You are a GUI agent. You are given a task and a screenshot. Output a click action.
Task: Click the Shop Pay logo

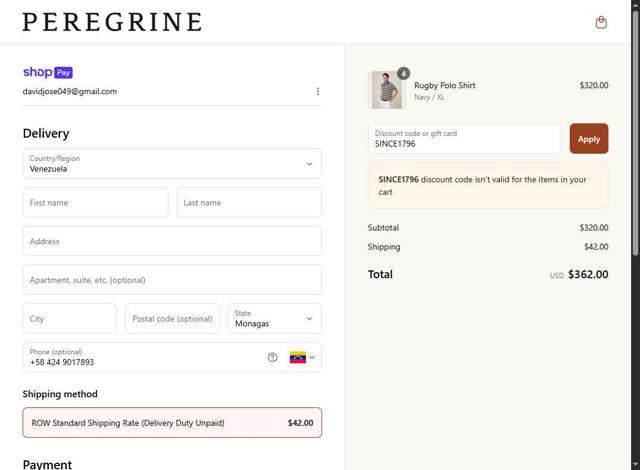[48, 72]
